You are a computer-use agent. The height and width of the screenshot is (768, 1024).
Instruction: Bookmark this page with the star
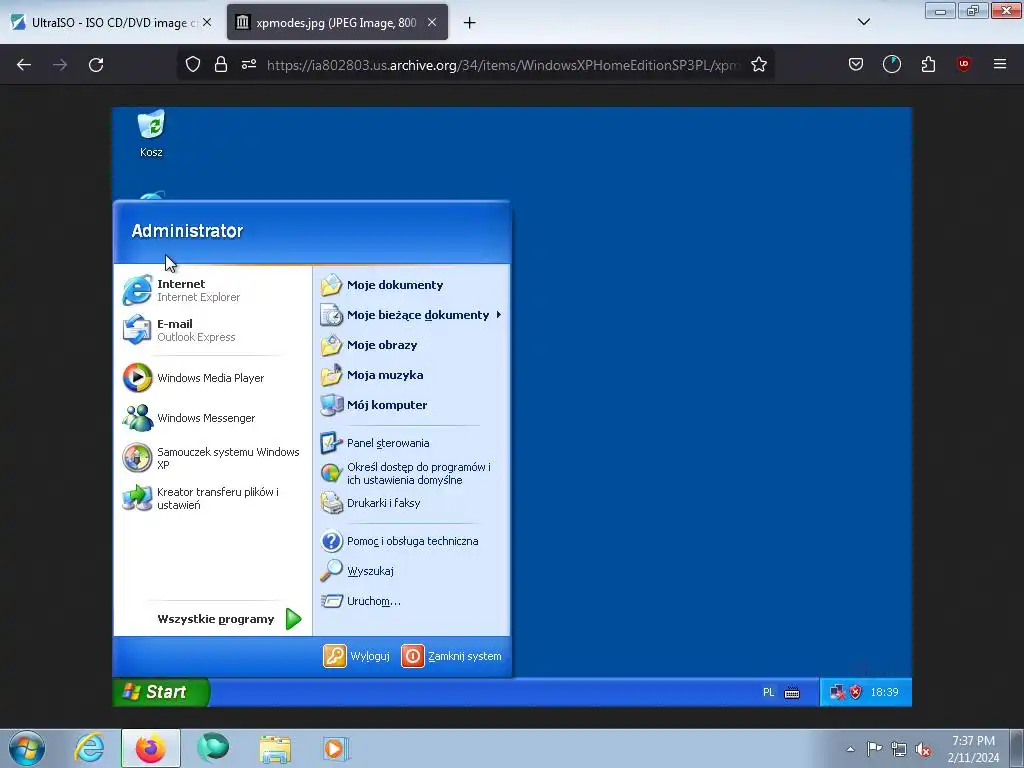[758, 65]
